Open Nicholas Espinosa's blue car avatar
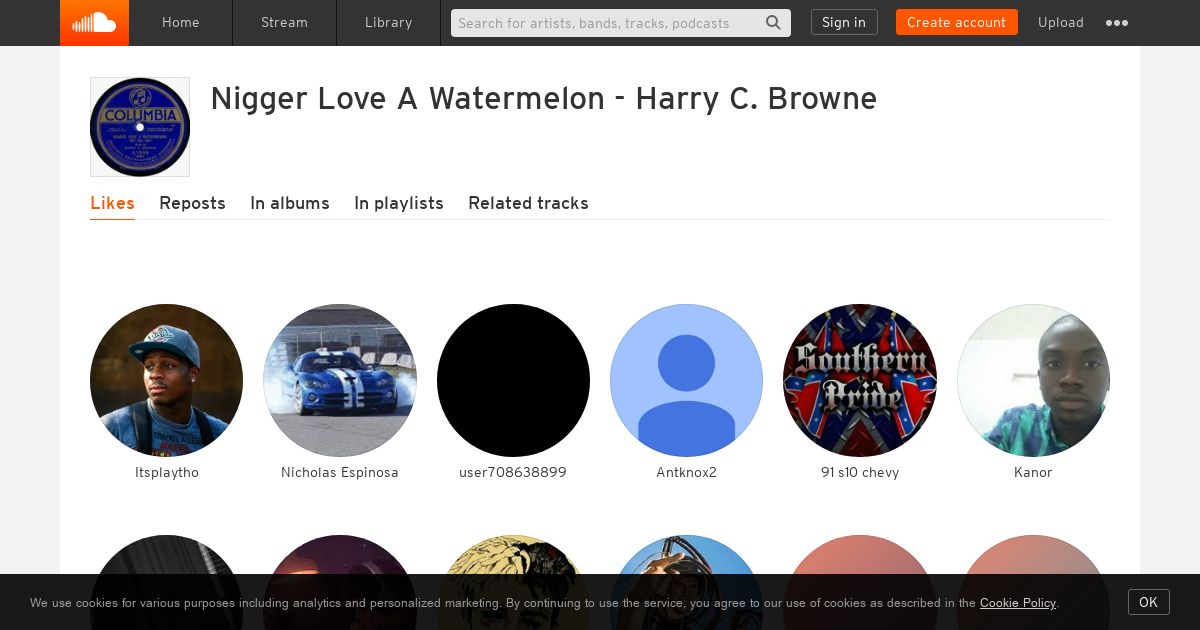The image size is (1200, 630). click(340, 380)
